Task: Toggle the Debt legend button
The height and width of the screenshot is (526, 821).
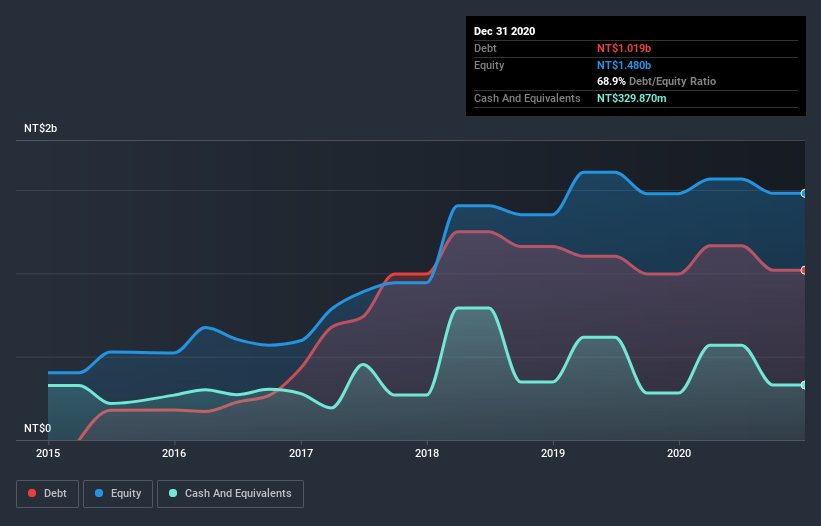Action: 47,494
